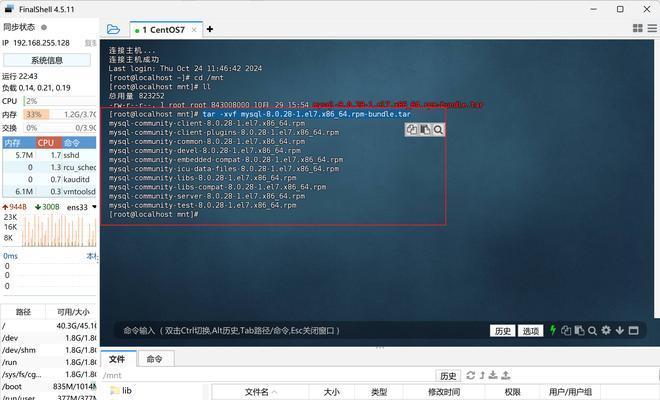The height and width of the screenshot is (400, 660).
Task: Click the 同步状态 indicator dot
Action: [x=44, y=27]
